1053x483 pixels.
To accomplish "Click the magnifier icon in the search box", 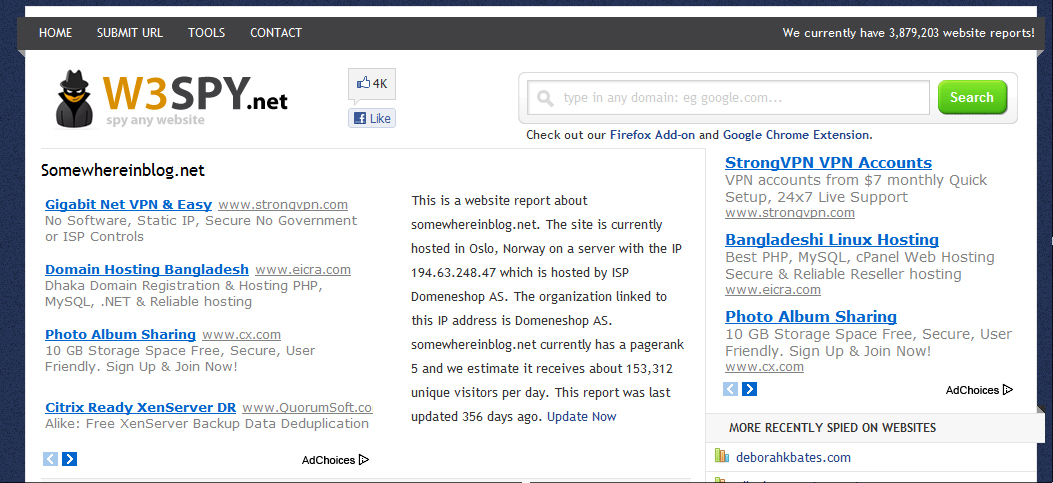I will pos(546,99).
